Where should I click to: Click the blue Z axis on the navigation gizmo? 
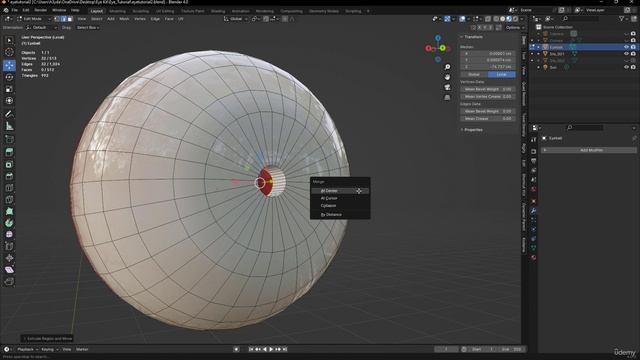coord(438,38)
